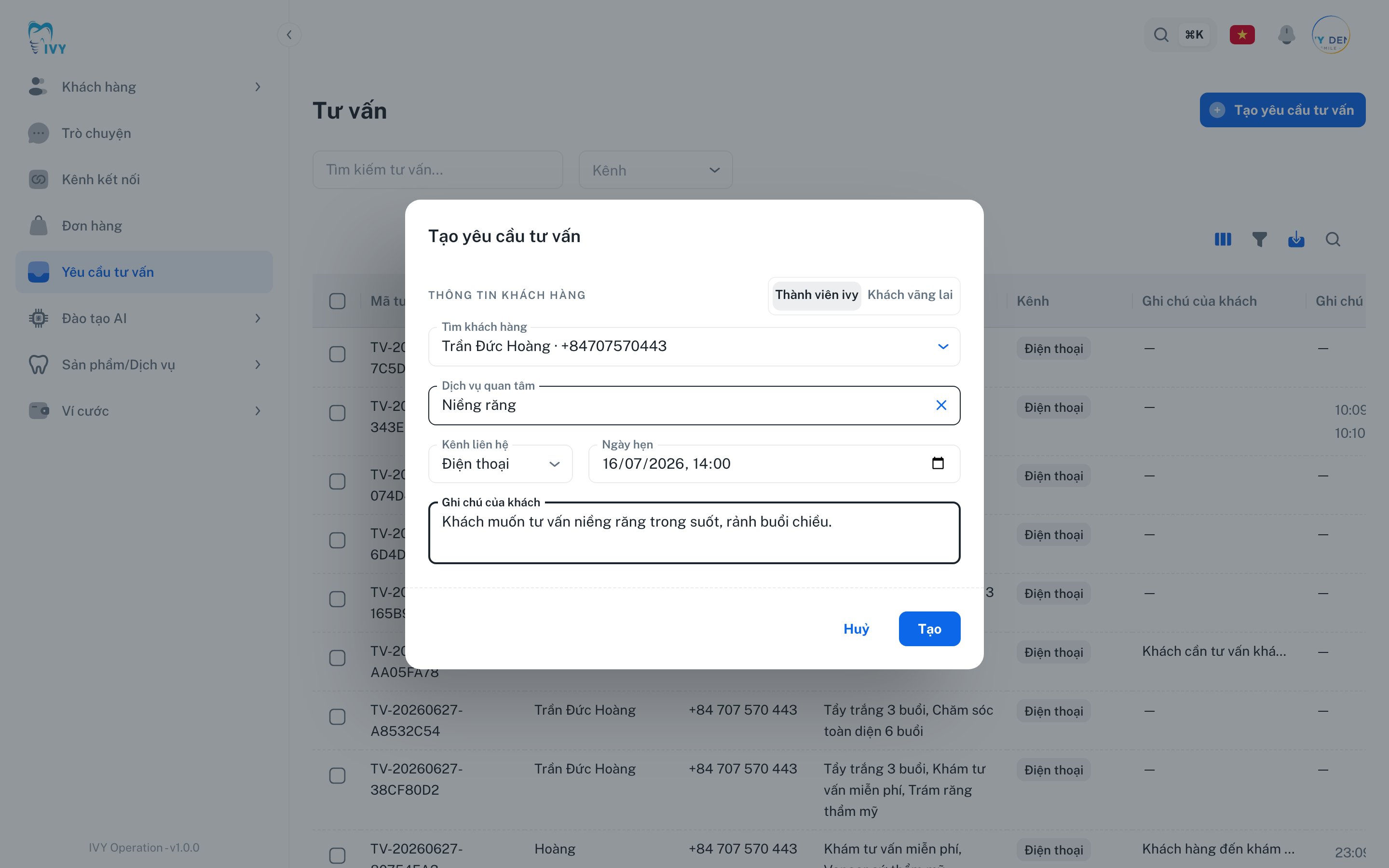Image resolution: width=1389 pixels, height=868 pixels.
Task: Click the IVY tooth logo
Action: tap(46, 38)
